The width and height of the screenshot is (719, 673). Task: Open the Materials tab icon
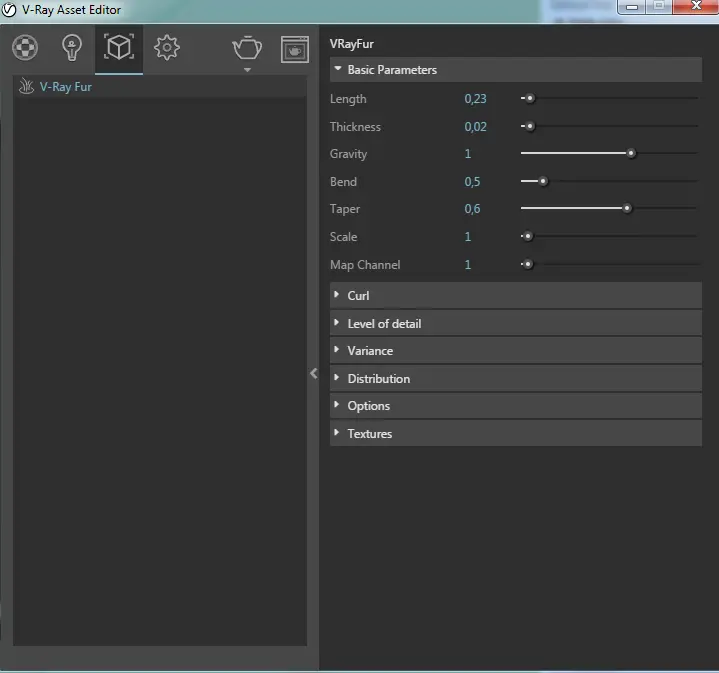[25, 48]
